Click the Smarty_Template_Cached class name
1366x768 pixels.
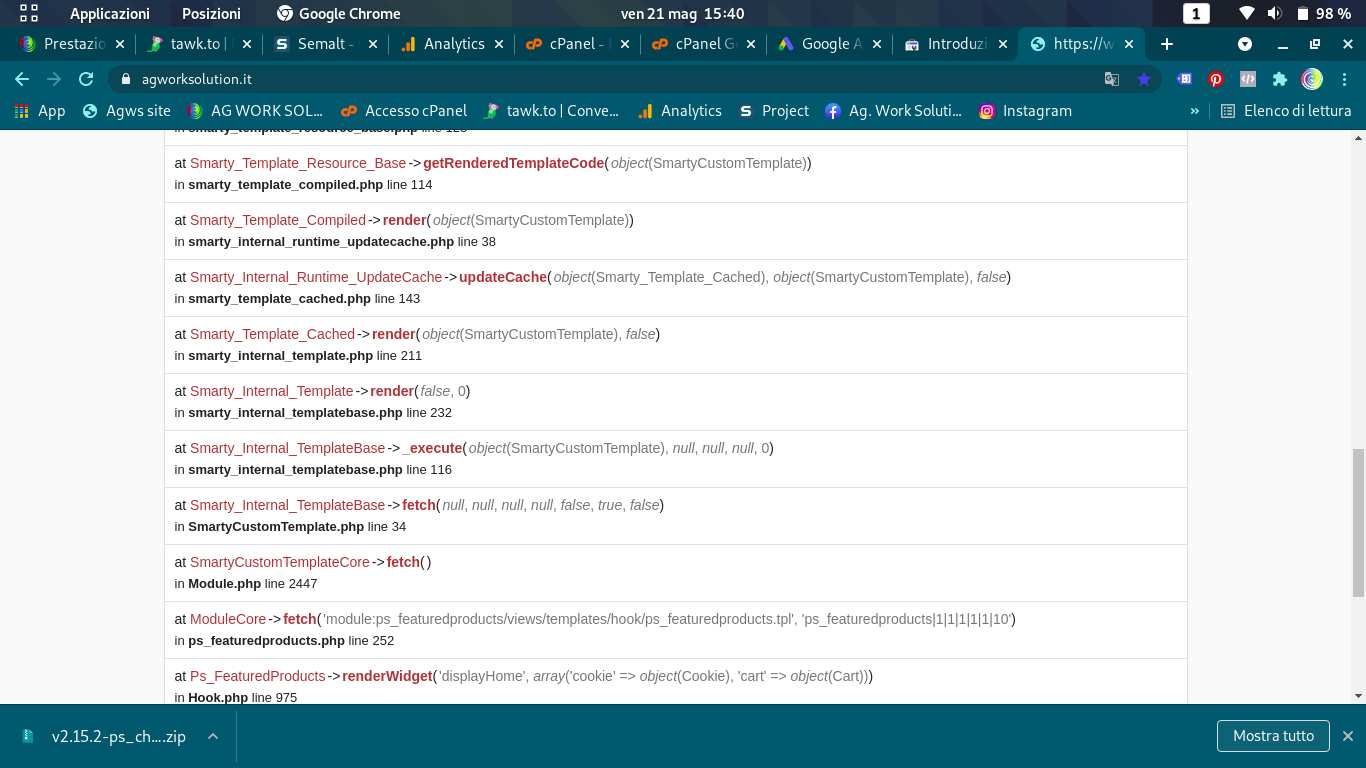tap(272, 334)
